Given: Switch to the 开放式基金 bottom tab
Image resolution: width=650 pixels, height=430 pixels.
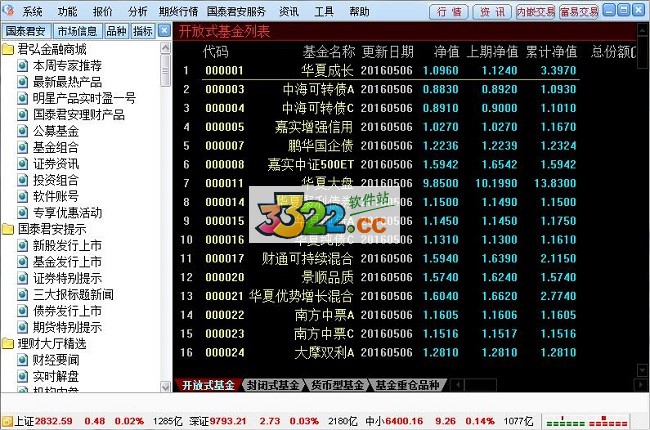Looking at the screenshot, I should pos(208,385).
